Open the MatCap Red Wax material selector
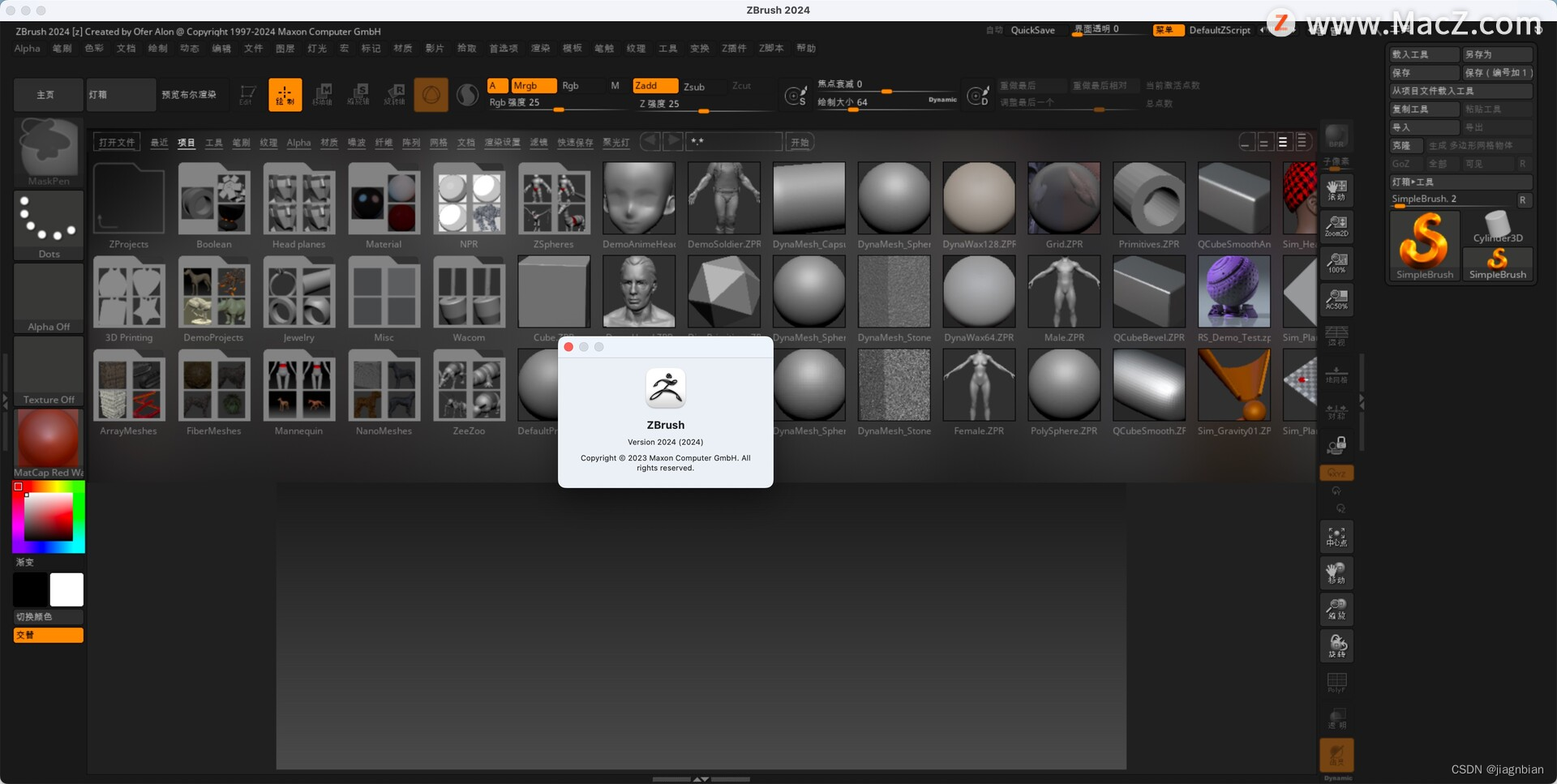This screenshot has width=1557, height=784. (49, 443)
